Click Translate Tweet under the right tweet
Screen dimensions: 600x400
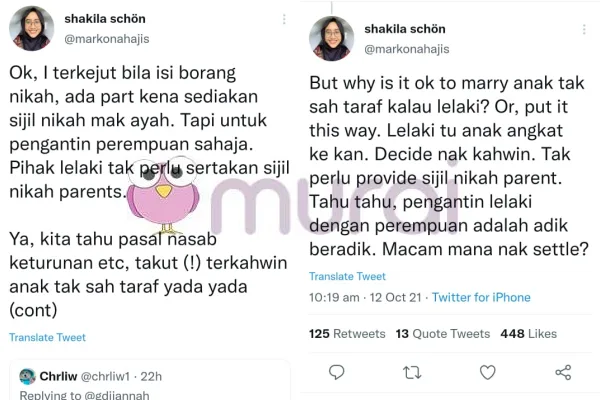click(x=347, y=276)
